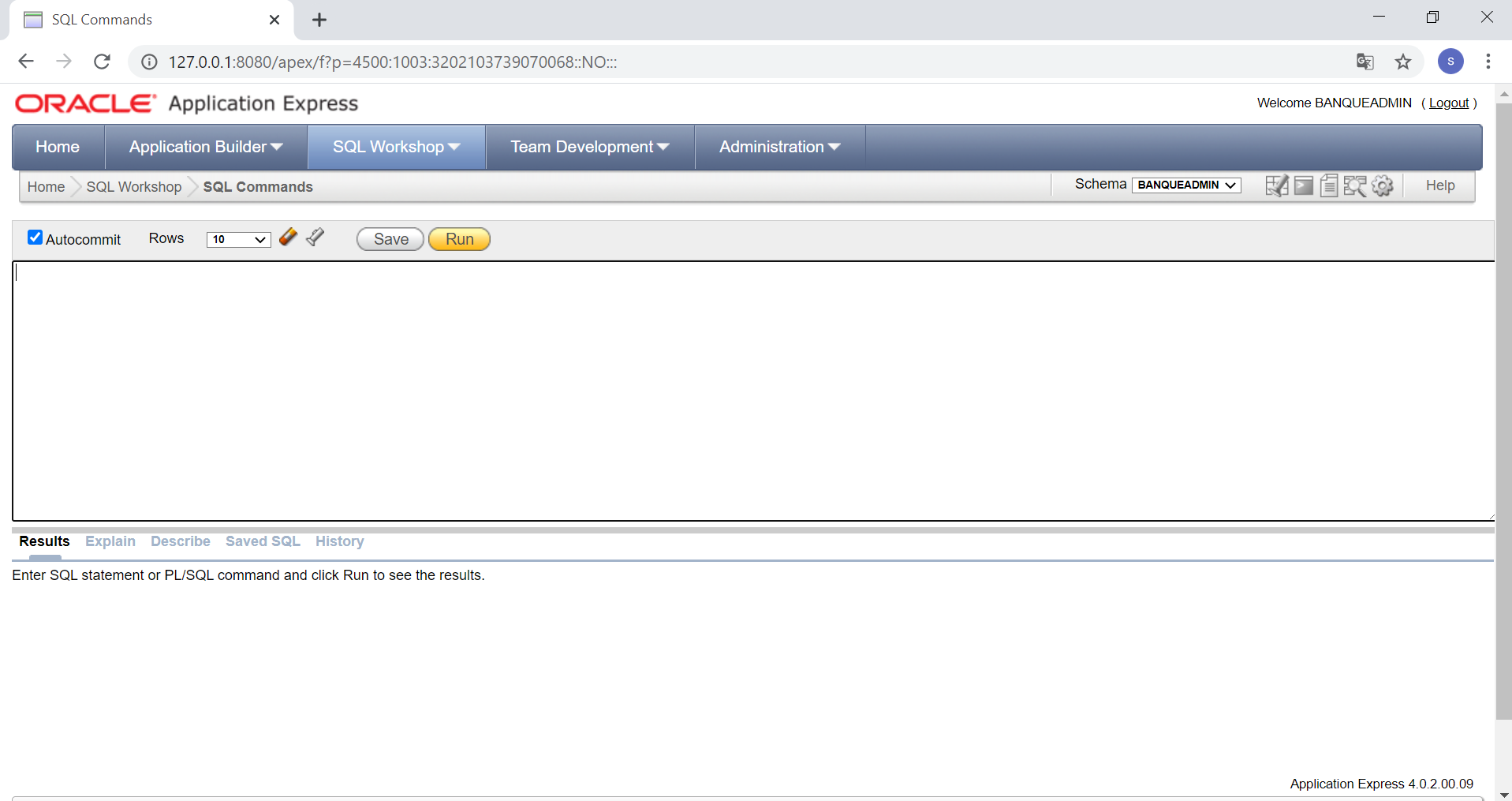The height and width of the screenshot is (801, 1512).
Task: Switch to the Describe tab
Action: [181, 541]
